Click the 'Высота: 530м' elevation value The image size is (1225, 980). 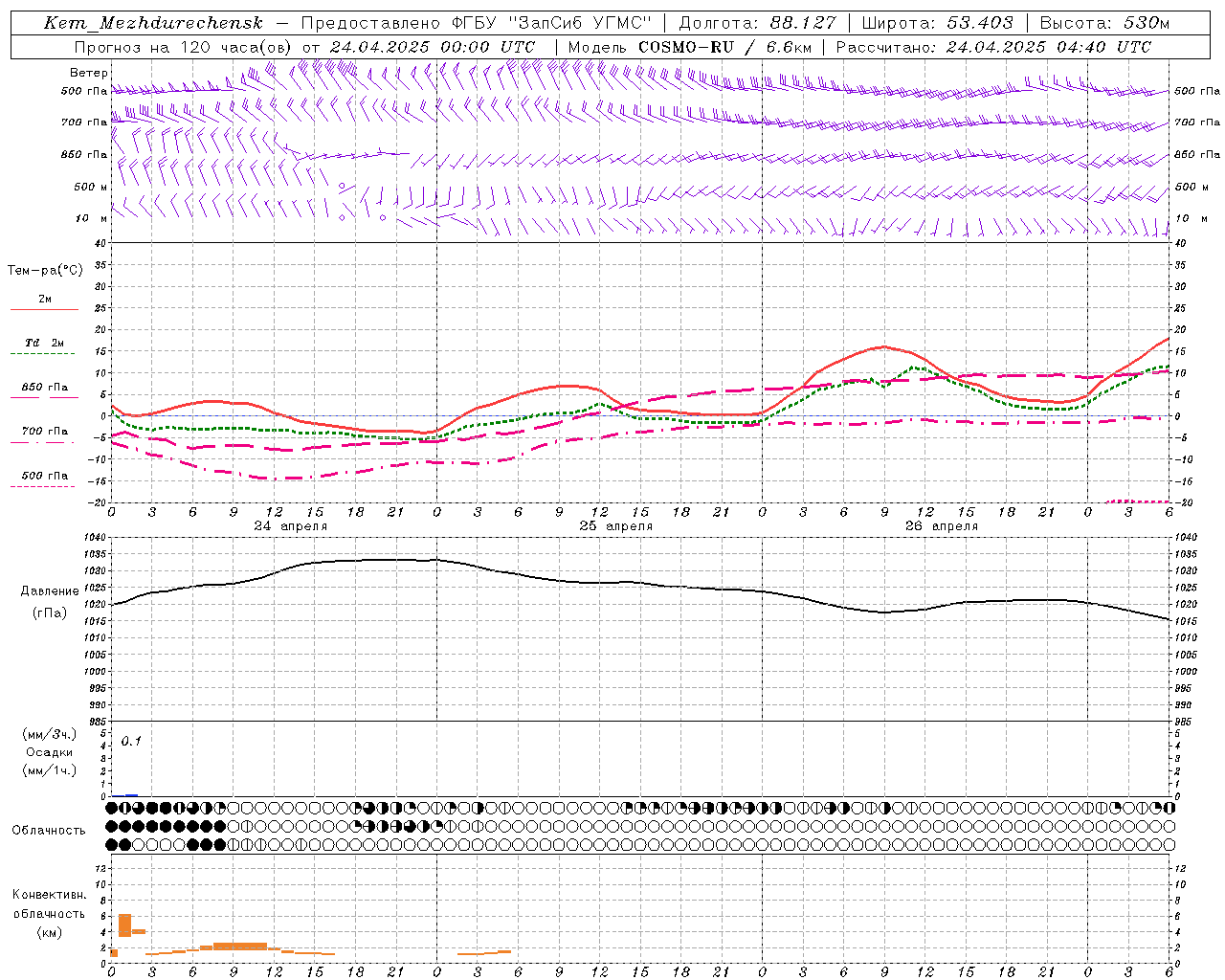1104,23
